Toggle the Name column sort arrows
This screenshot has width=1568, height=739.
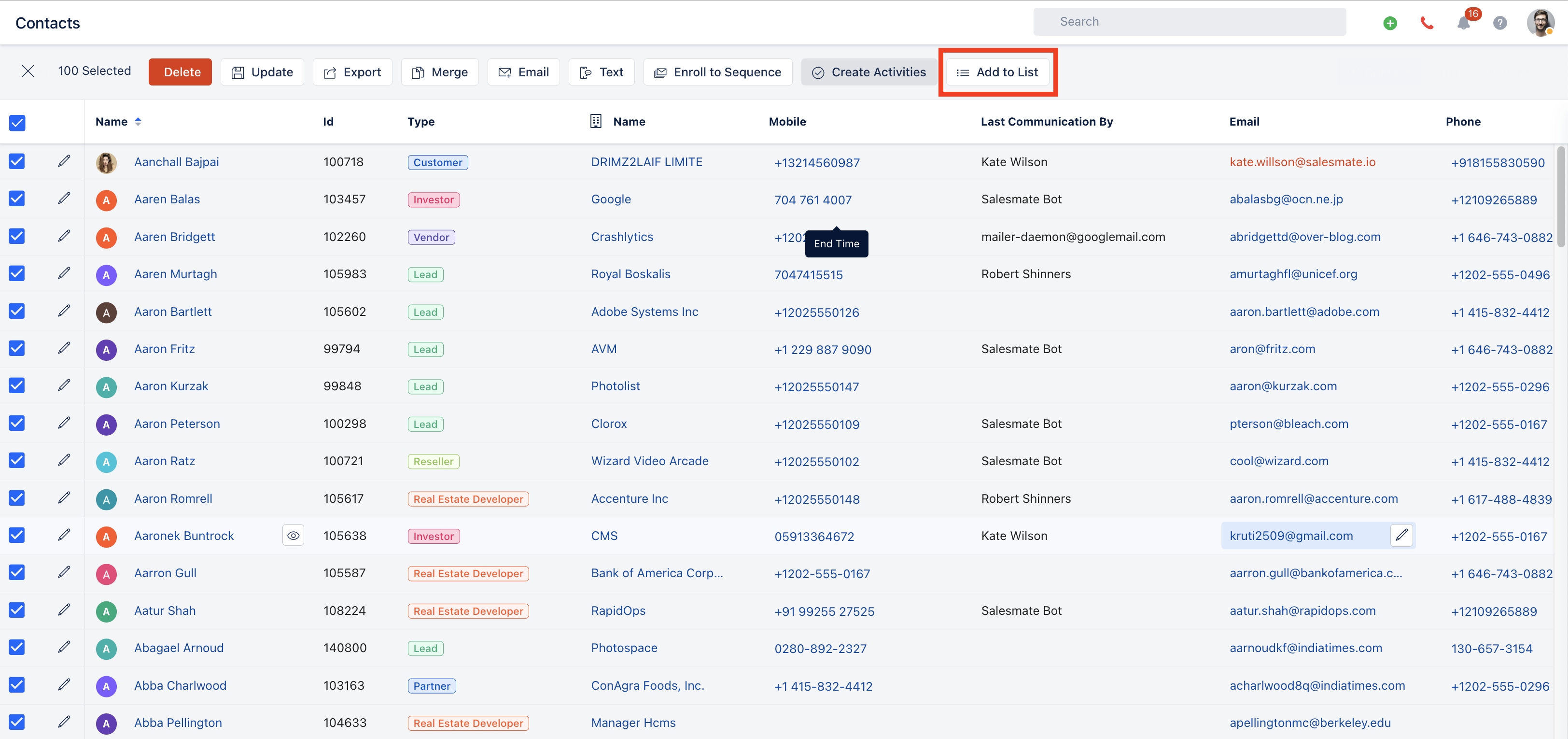138,121
